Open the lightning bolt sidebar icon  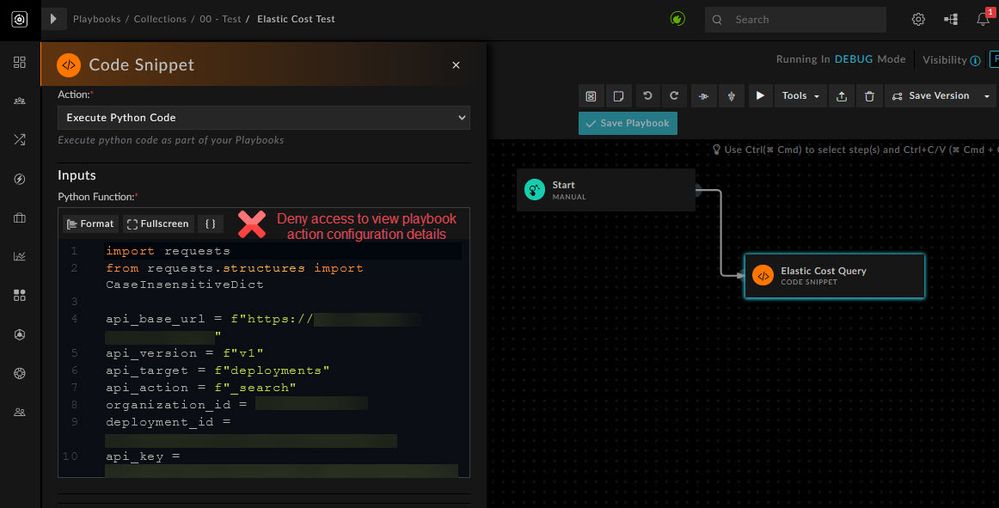[x=19, y=179]
